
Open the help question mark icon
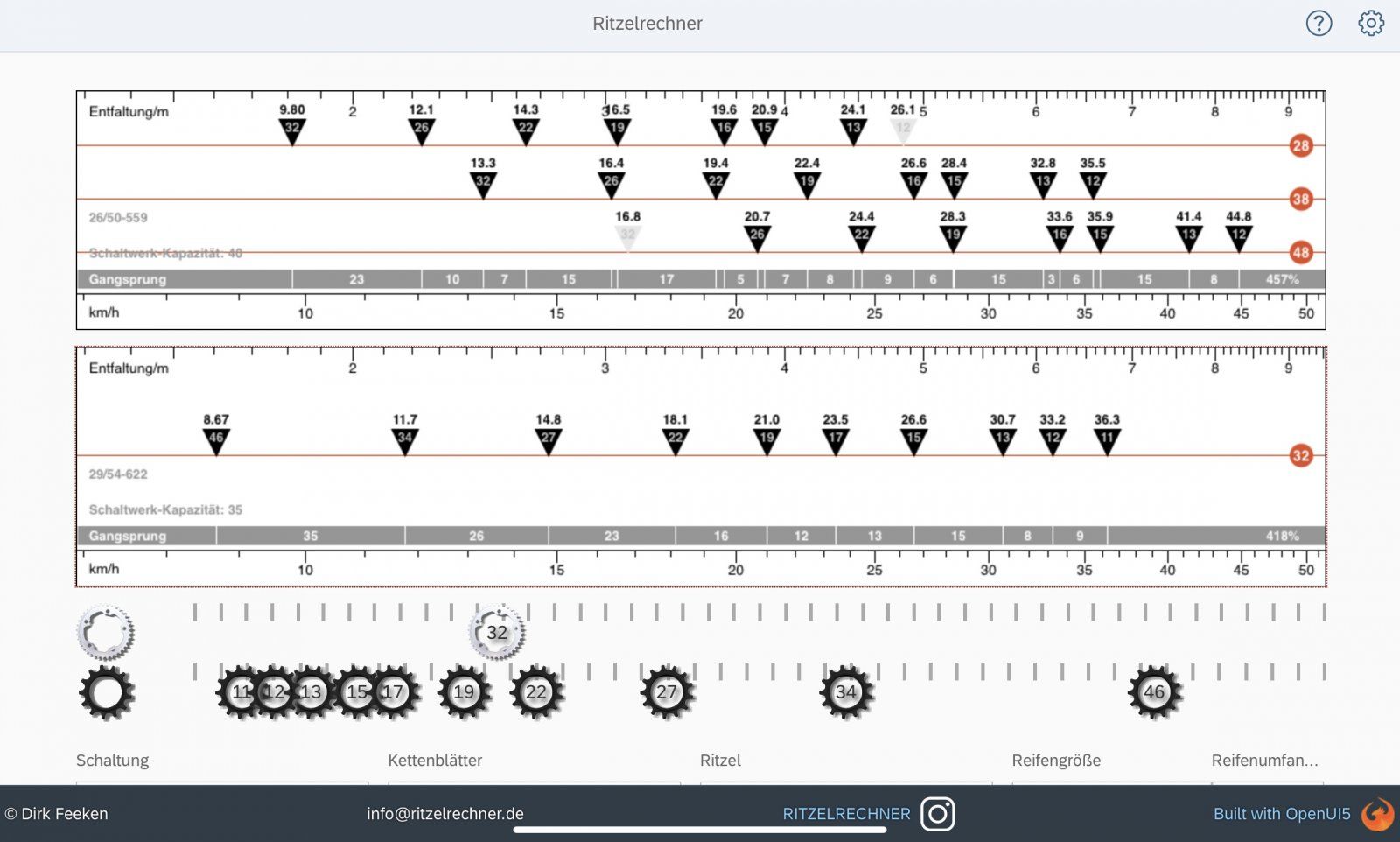tap(1319, 23)
